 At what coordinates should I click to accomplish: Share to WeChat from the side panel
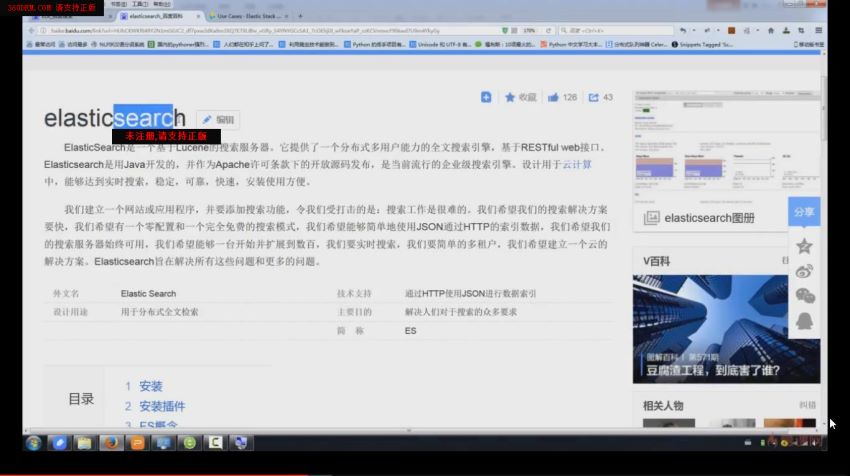click(x=804, y=295)
